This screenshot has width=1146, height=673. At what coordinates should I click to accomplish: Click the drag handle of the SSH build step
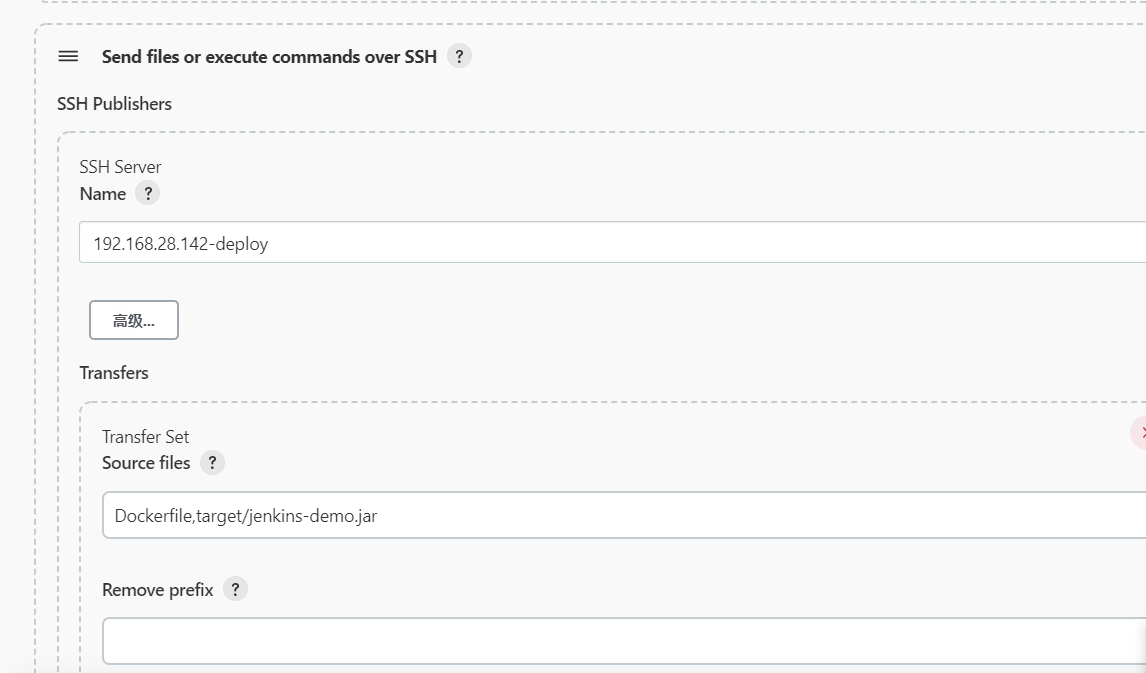68,56
